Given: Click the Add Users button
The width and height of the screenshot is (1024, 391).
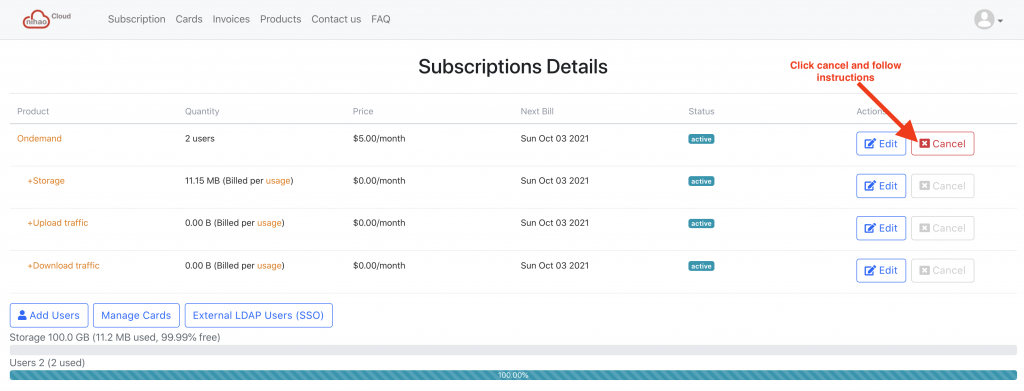Looking at the screenshot, I should coord(49,315).
